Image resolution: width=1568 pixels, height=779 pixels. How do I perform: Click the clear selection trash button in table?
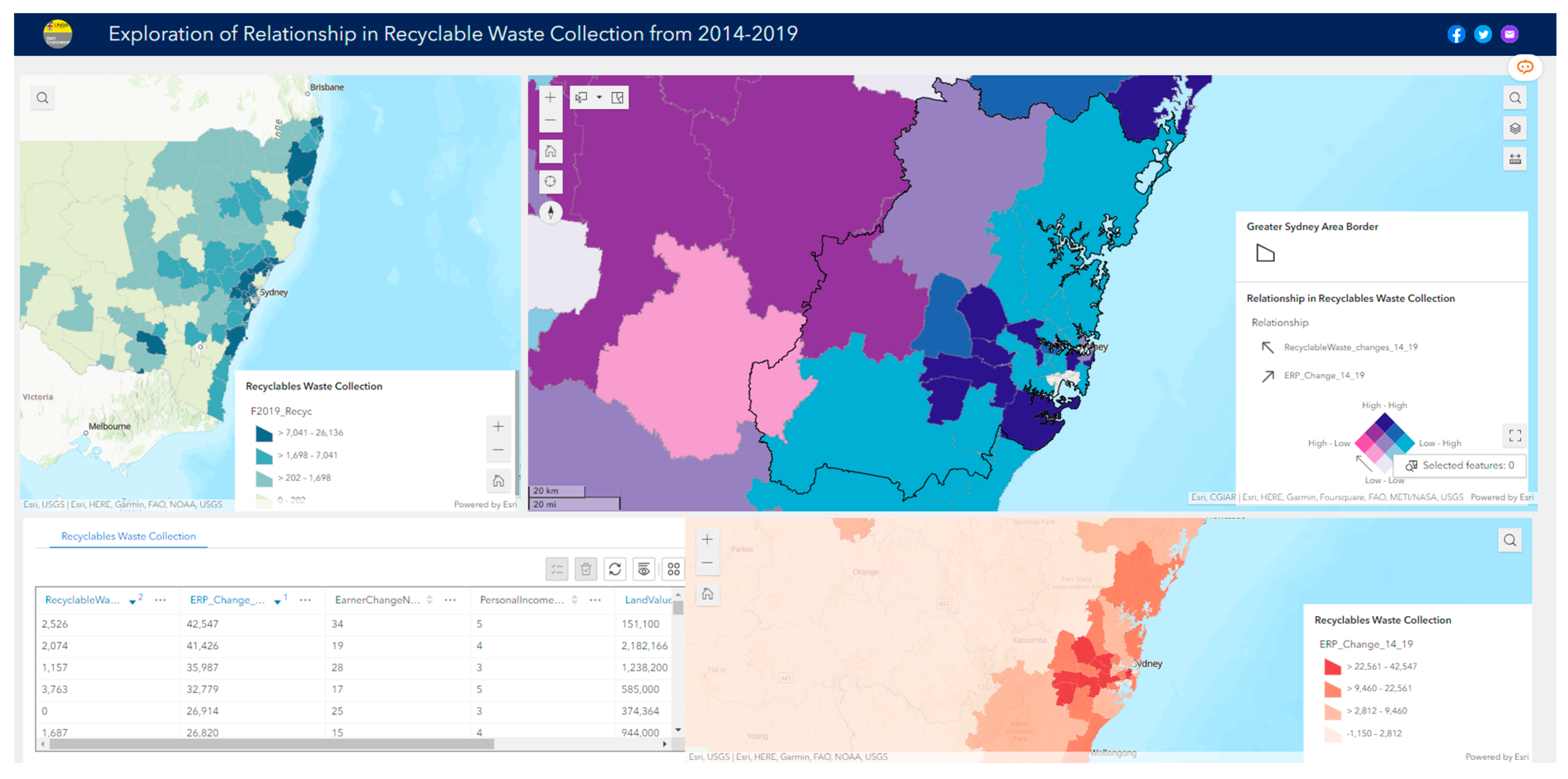[586, 569]
